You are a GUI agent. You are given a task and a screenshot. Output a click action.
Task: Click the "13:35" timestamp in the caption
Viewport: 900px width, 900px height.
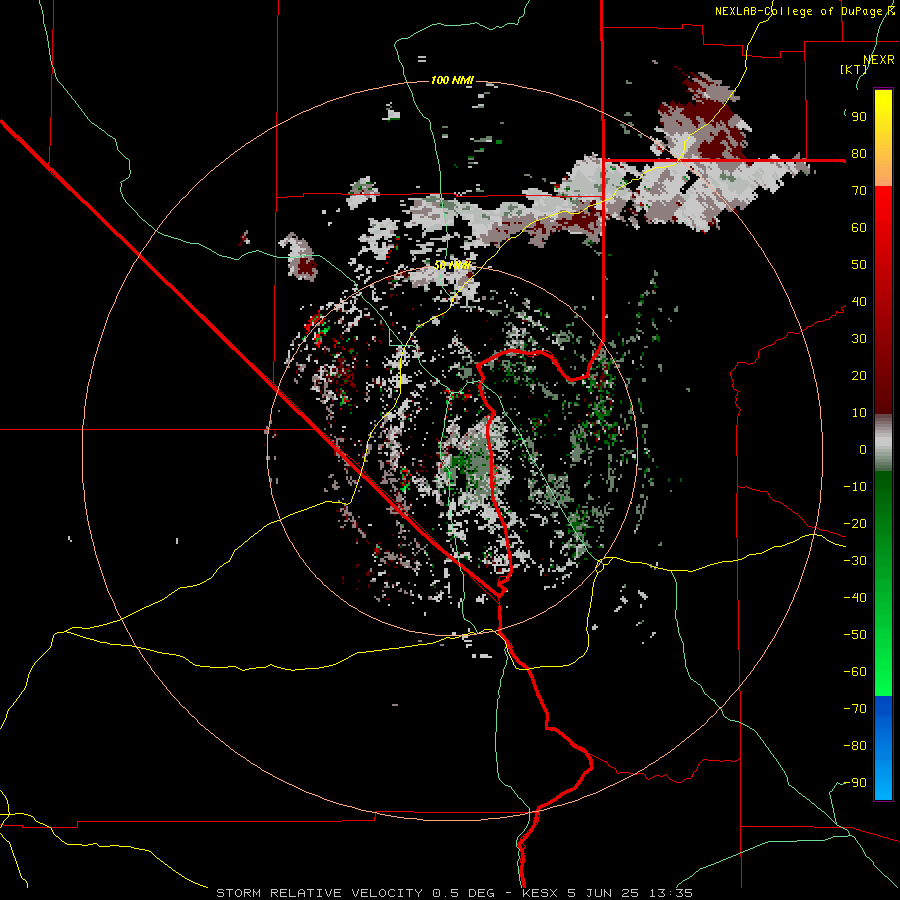(670, 893)
